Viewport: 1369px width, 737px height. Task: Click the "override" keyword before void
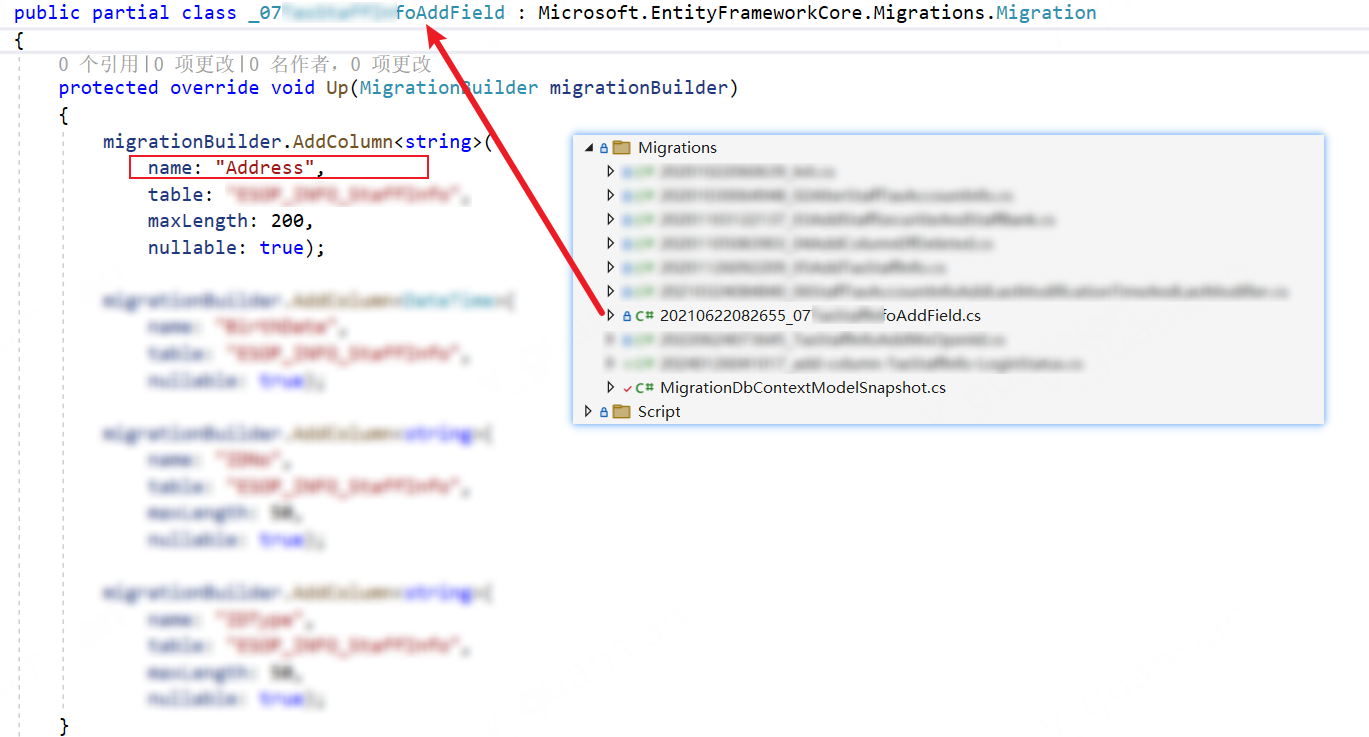pyautogui.click(x=215, y=88)
